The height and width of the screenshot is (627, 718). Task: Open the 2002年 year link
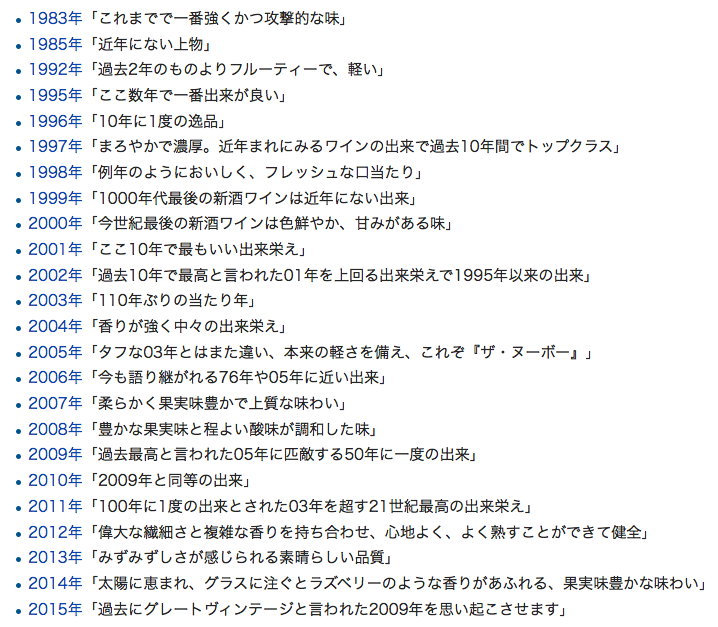[x=55, y=275]
